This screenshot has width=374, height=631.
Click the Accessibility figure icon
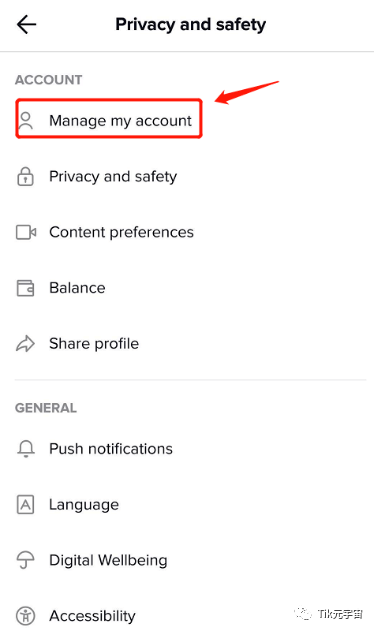[x=26, y=616]
